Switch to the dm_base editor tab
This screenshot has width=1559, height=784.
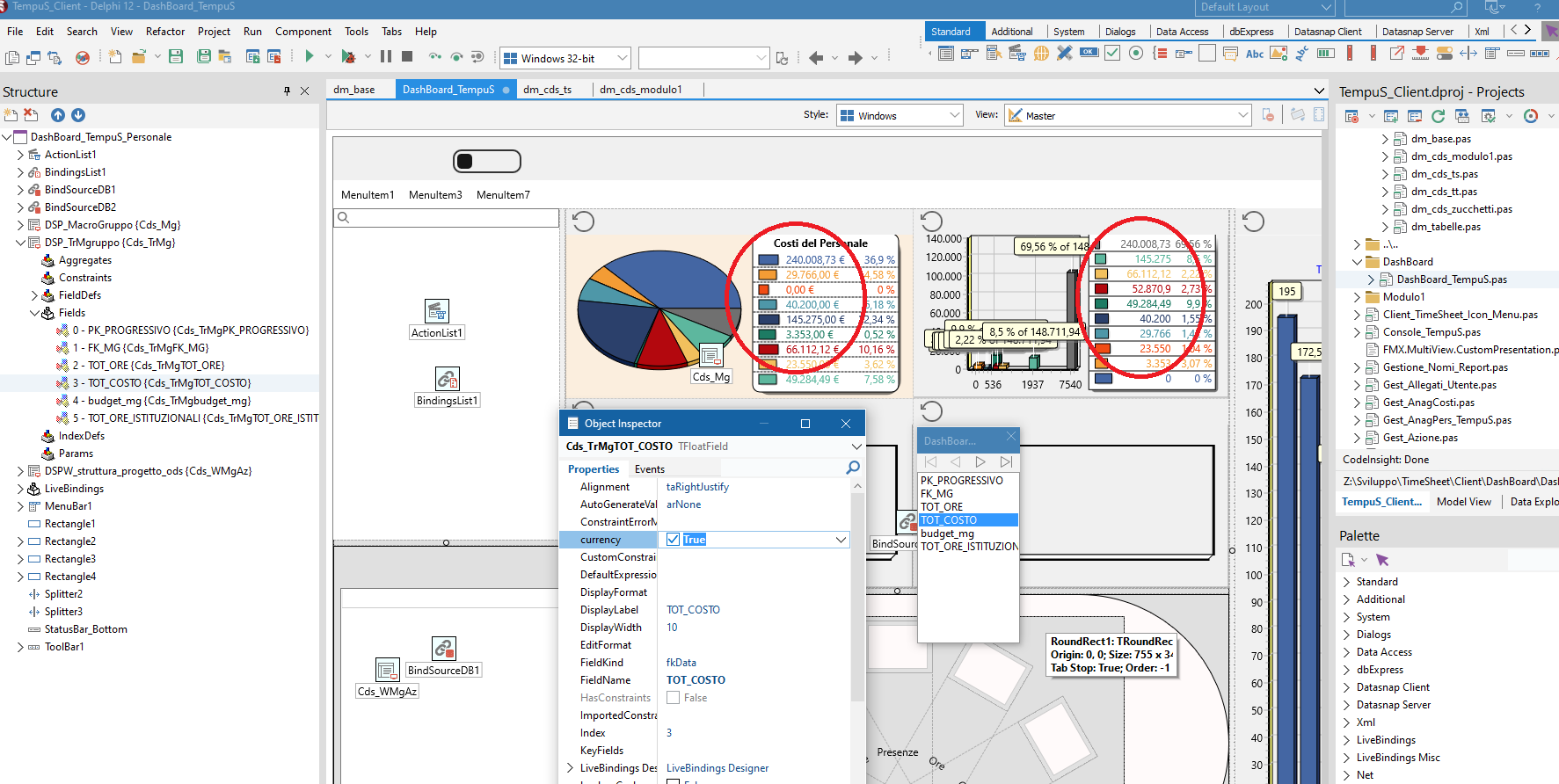[353, 90]
